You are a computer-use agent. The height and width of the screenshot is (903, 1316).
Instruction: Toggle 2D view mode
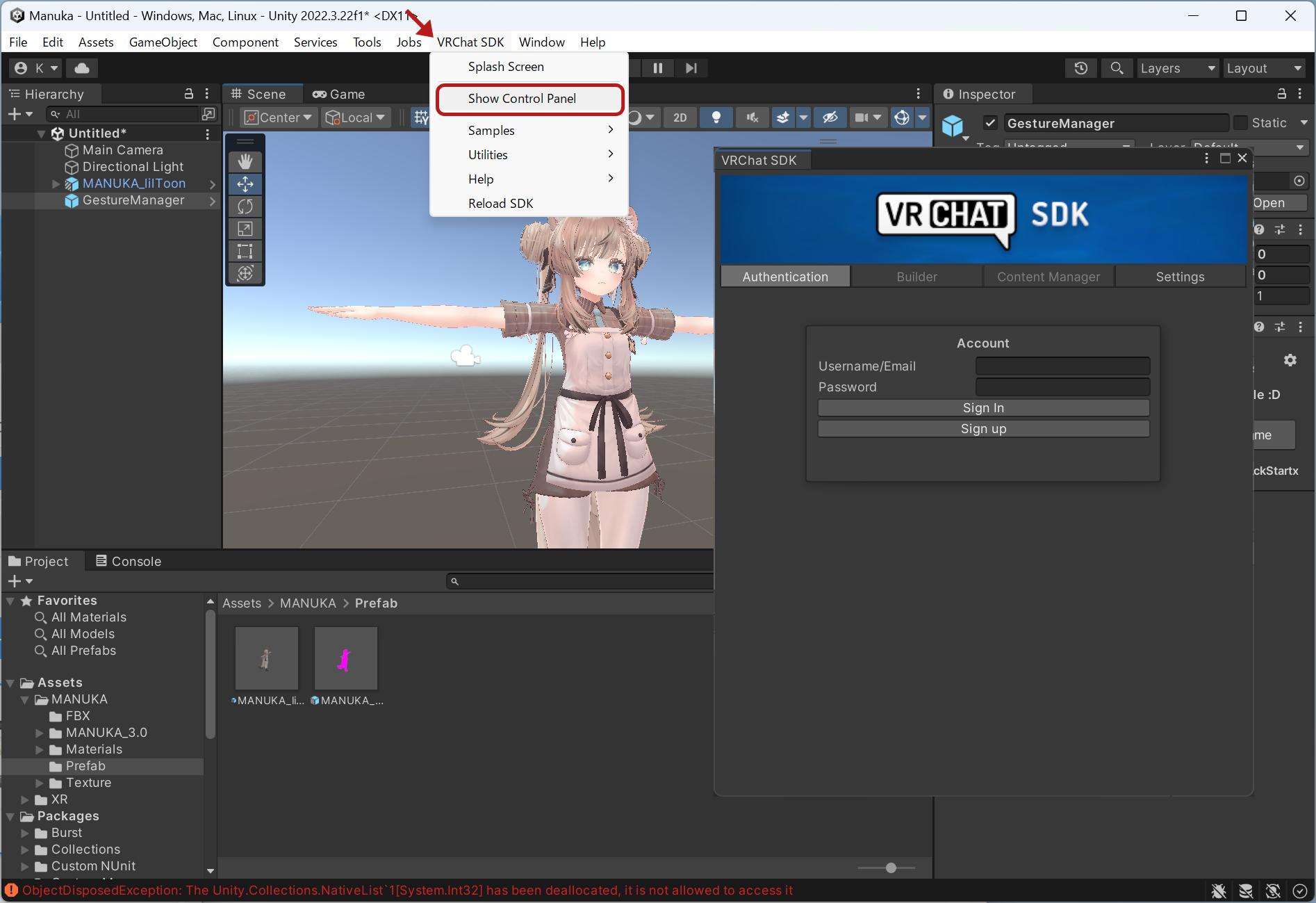coord(680,117)
